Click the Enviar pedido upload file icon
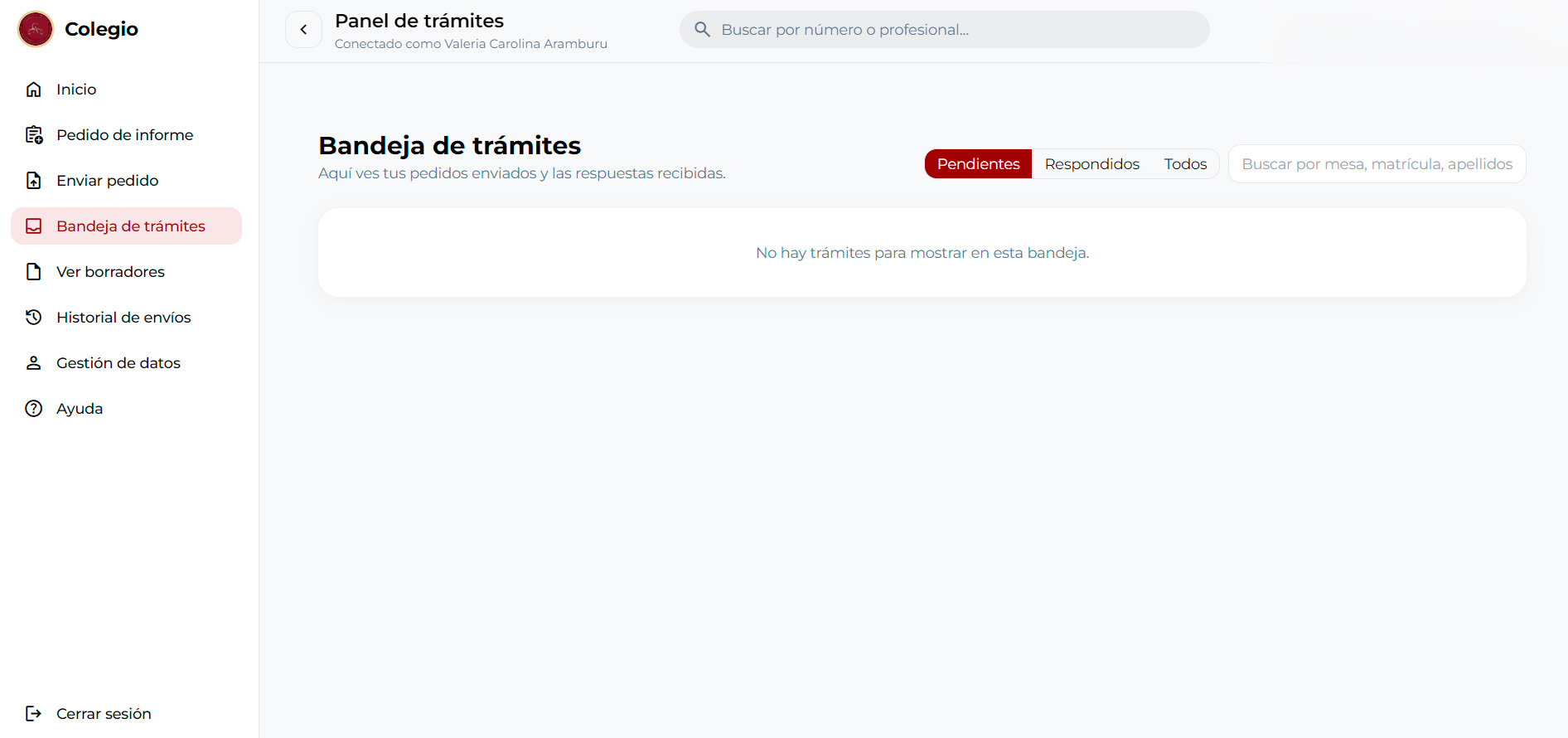Screen dimensions: 1568x738 (x=34, y=181)
